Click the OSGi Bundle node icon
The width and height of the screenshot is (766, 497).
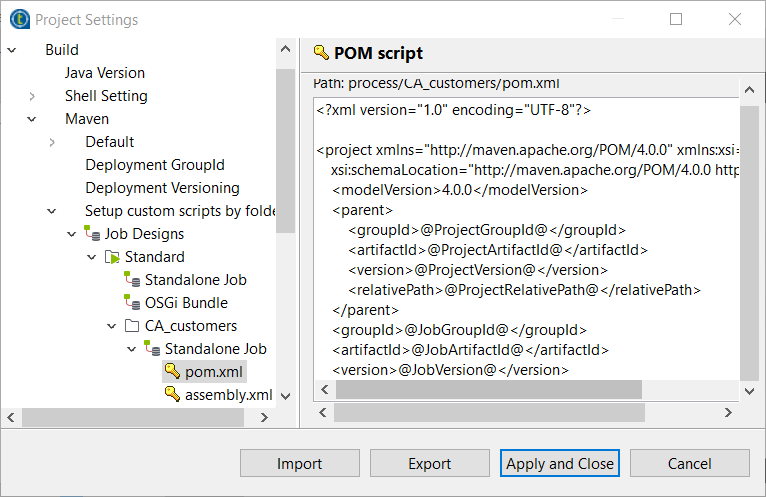click(x=132, y=303)
